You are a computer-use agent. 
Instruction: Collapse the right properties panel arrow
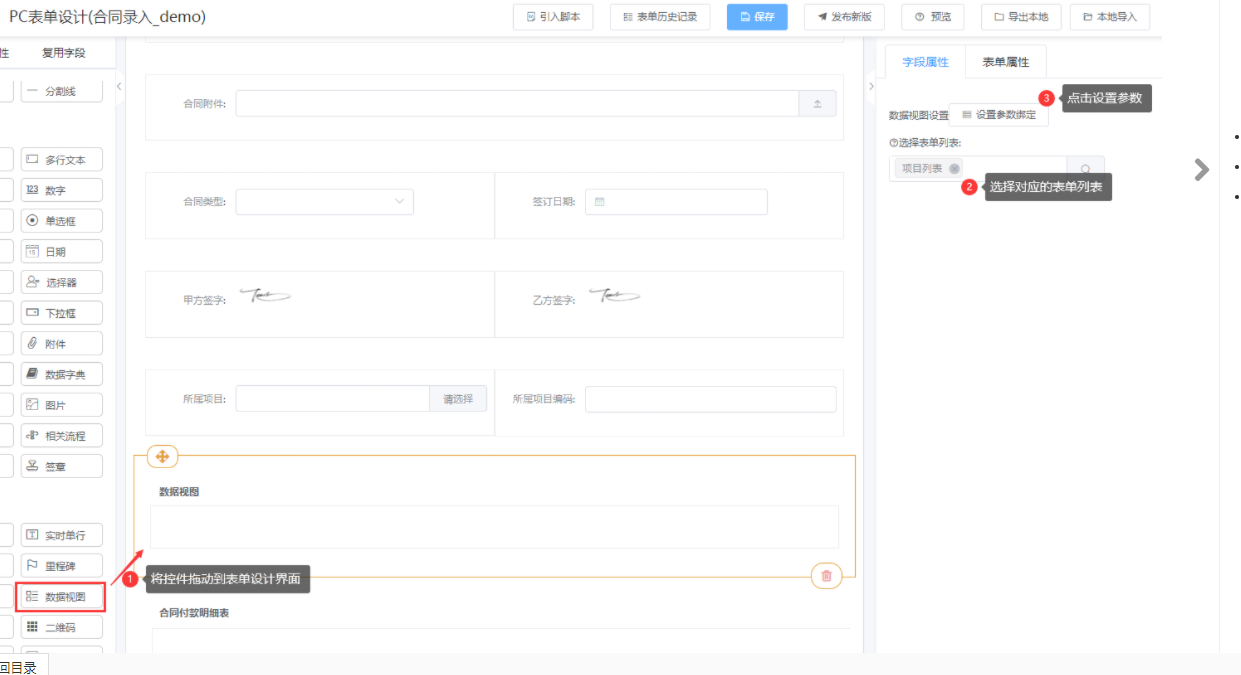pos(869,87)
